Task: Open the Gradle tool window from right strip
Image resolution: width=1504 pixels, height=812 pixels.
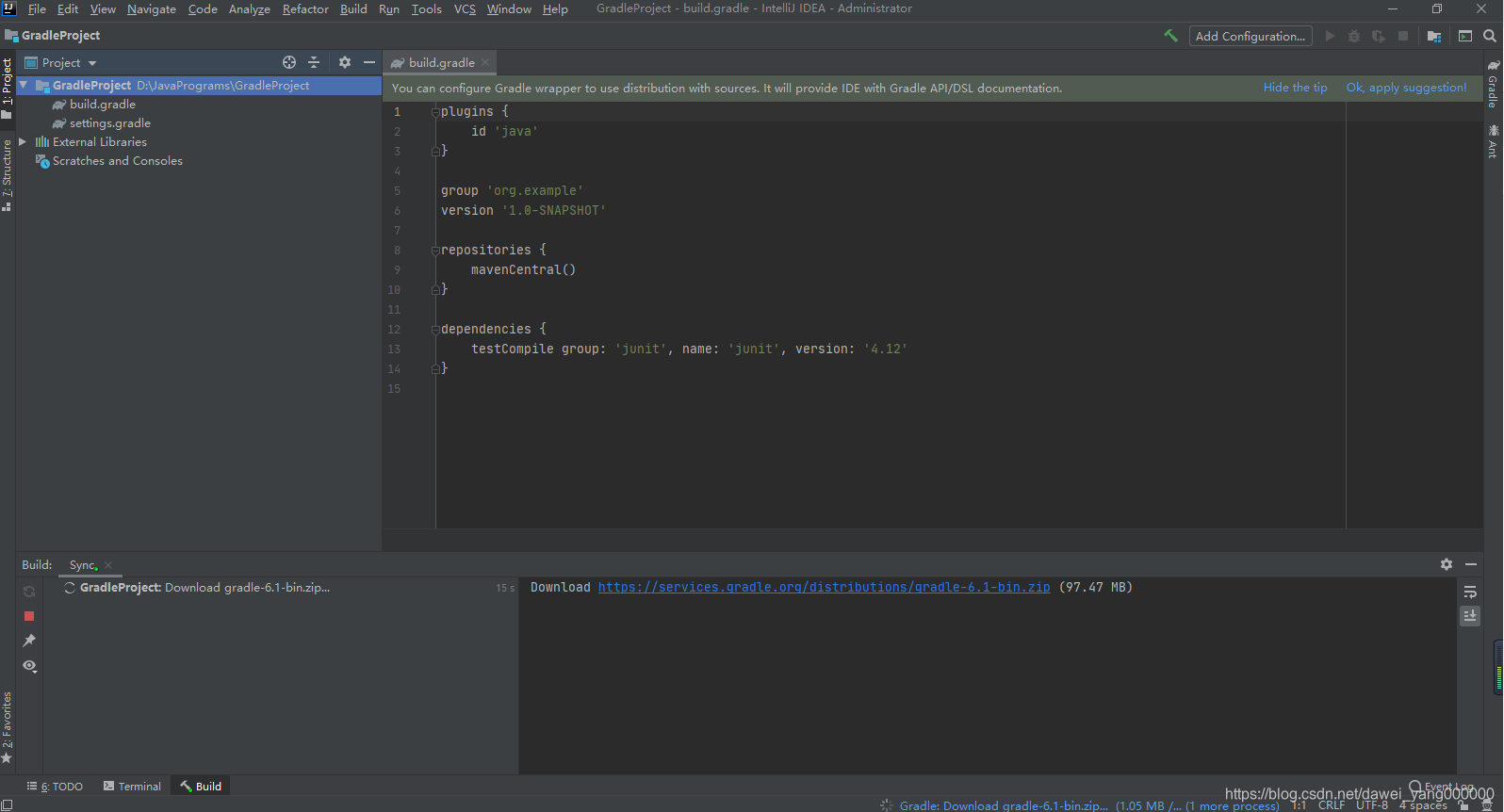Action: 1494,85
